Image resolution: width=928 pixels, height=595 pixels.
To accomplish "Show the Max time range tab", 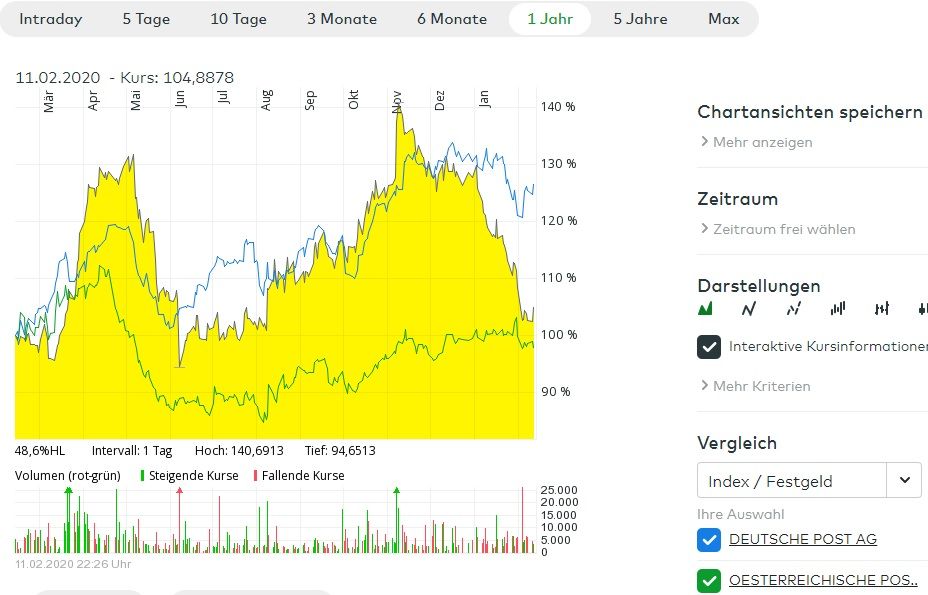I will point(724,19).
